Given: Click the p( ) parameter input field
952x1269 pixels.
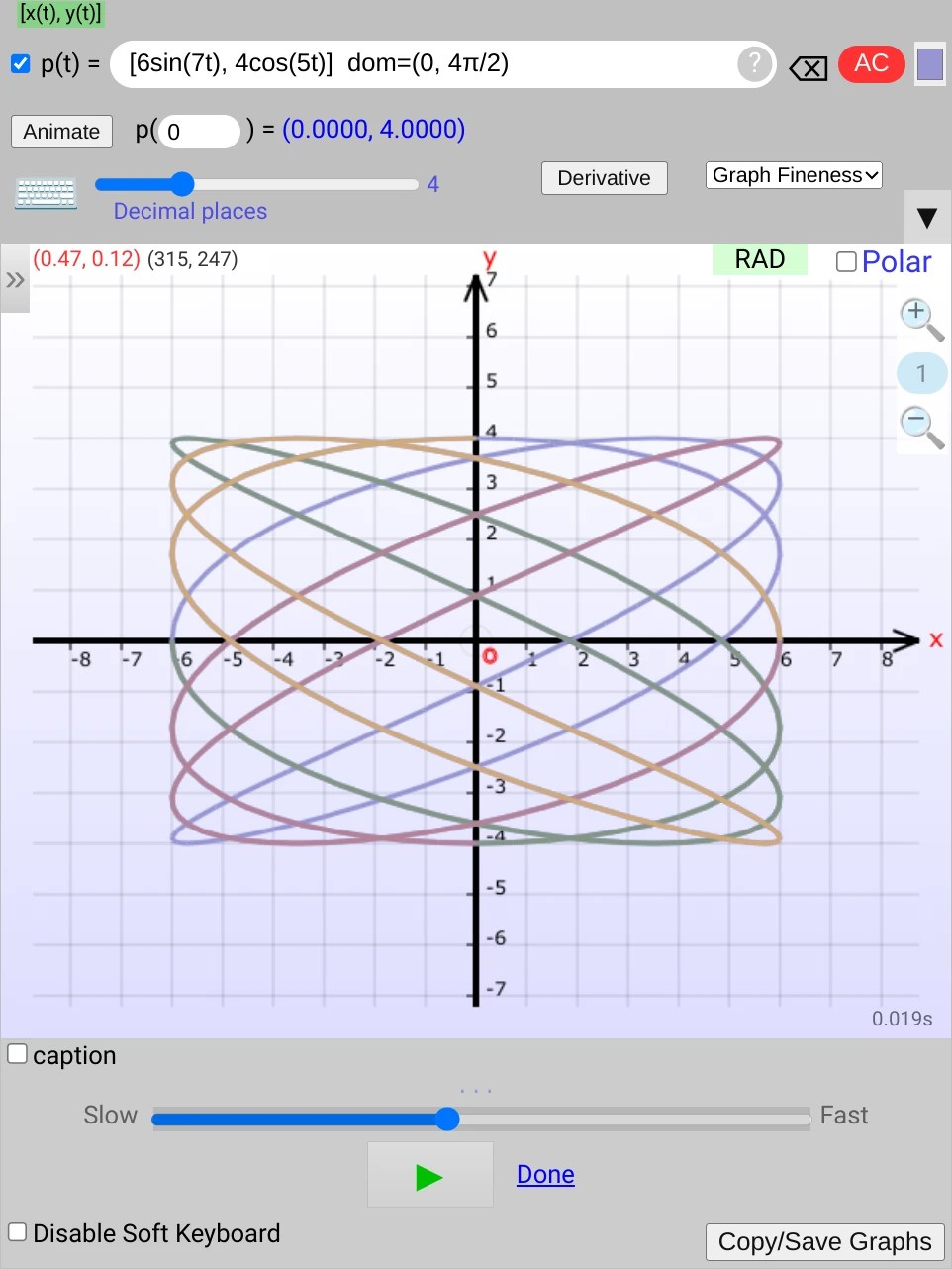Looking at the screenshot, I should 197,130.
